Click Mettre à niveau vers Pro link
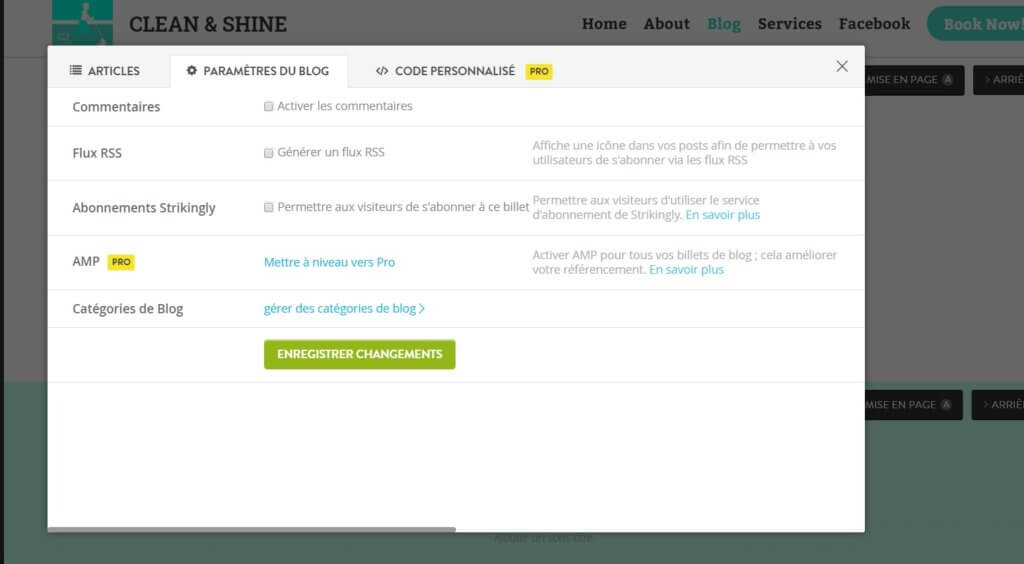1024x564 pixels. coord(329,262)
